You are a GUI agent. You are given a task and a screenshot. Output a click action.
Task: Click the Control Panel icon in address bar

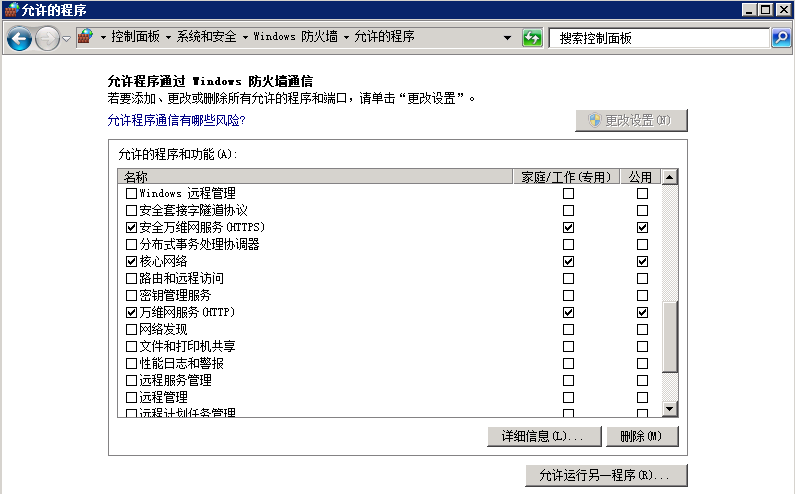coord(85,37)
